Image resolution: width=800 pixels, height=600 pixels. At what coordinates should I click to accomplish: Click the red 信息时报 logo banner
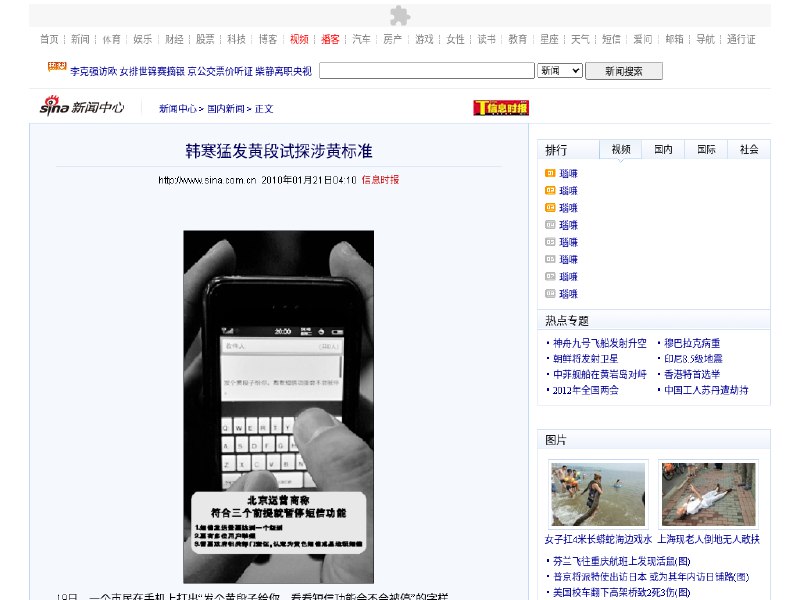coord(500,107)
